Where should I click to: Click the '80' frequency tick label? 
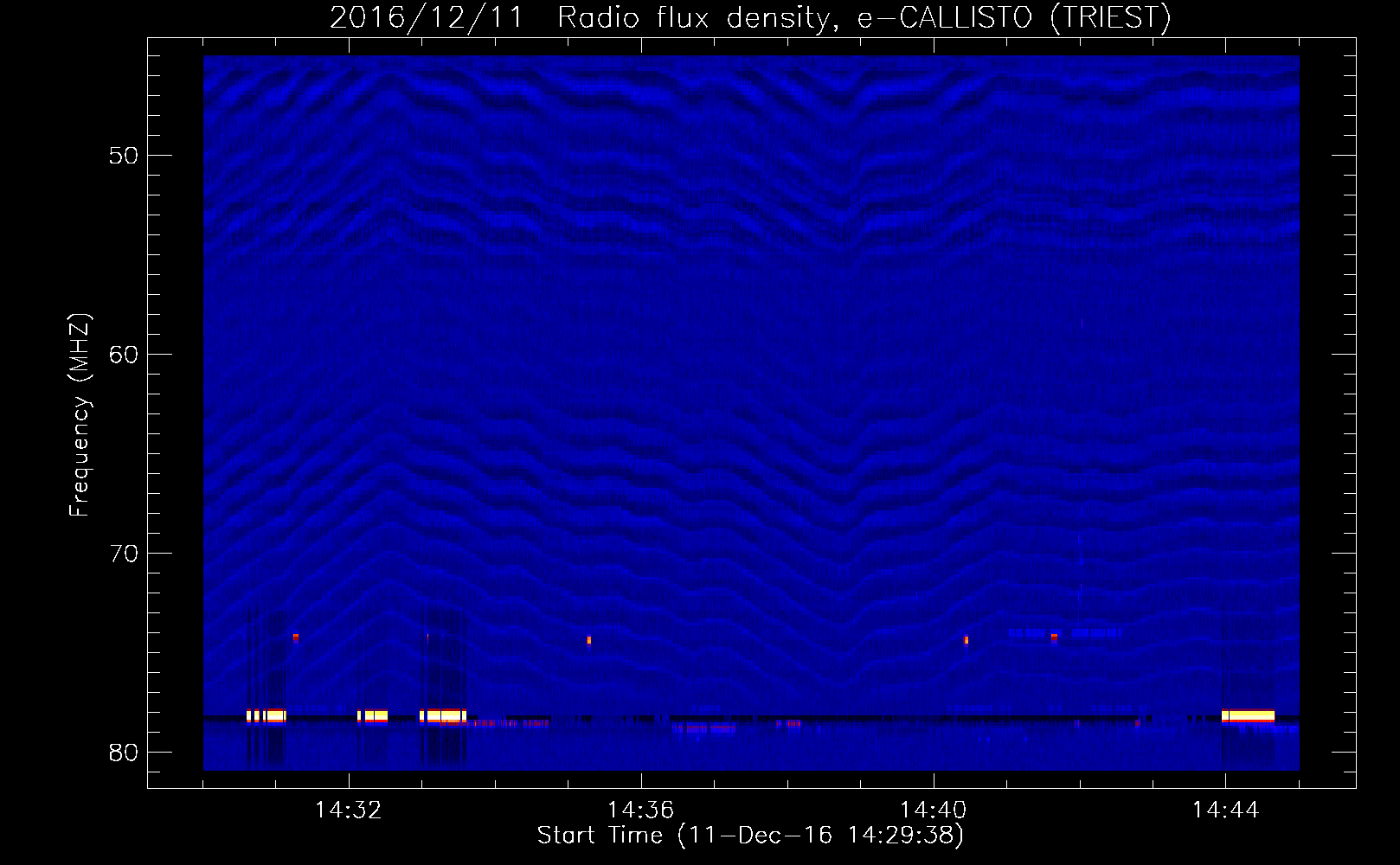(125, 752)
